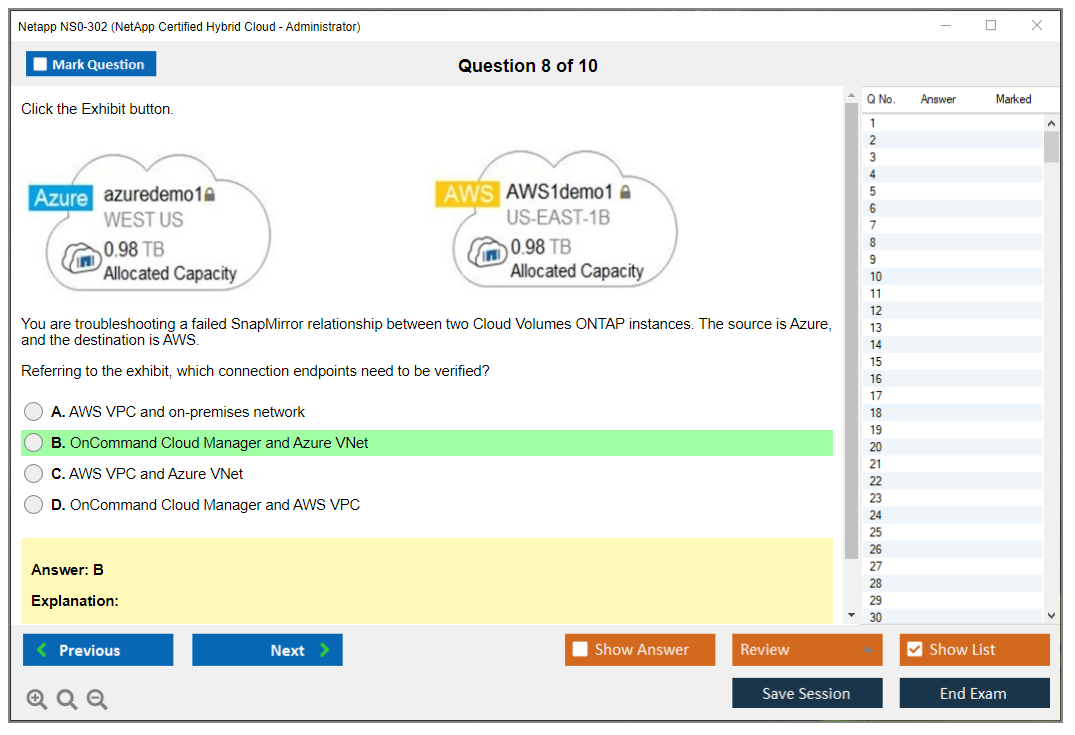Go back to the Previous question
1075x735 pixels.
[98, 650]
